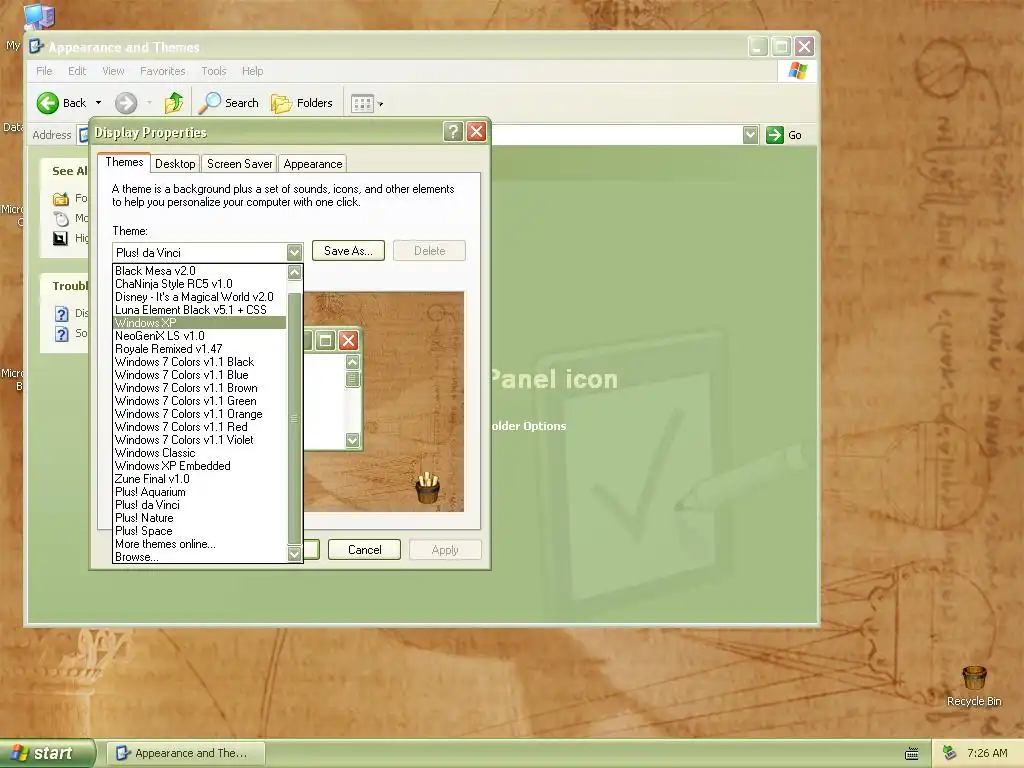1024x768 pixels.
Task: Open the Back button history dropdown arrow
Action: [x=99, y=103]
